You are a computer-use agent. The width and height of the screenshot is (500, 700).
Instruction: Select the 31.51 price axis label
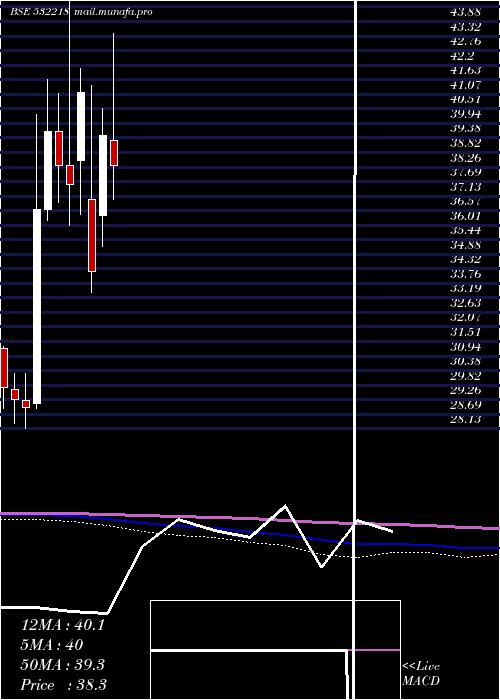tap(466, 333)
